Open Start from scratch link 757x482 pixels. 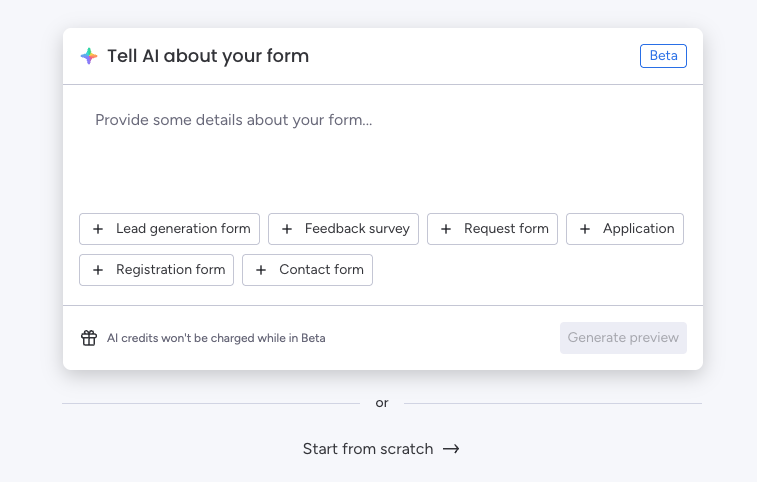click(368, 449)
